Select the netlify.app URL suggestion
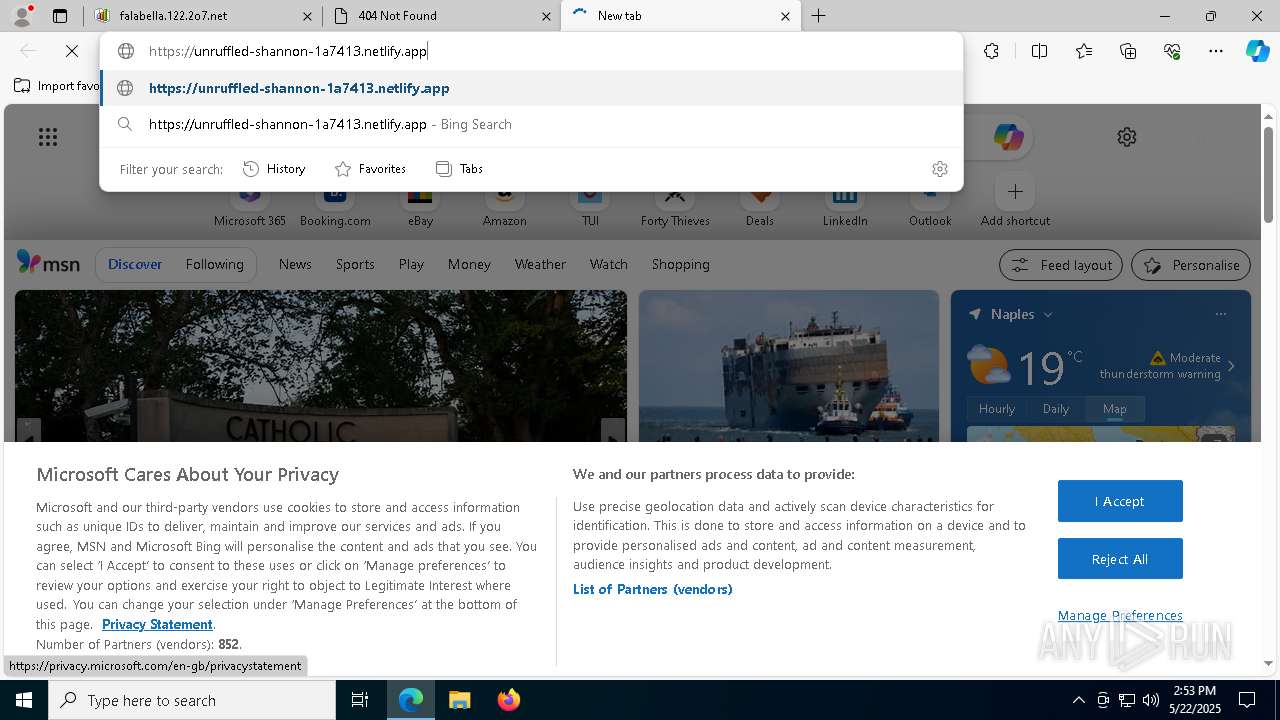 point(531,88)
